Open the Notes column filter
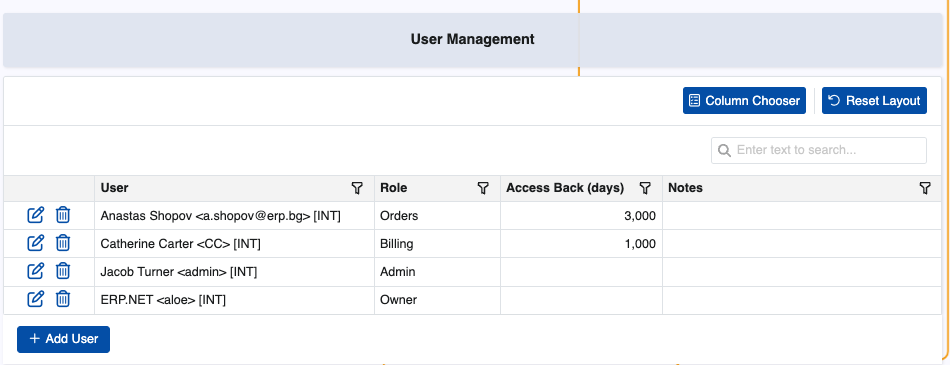Screen dimensions: 950x365 pyautogui.click(x=925, y=189)
